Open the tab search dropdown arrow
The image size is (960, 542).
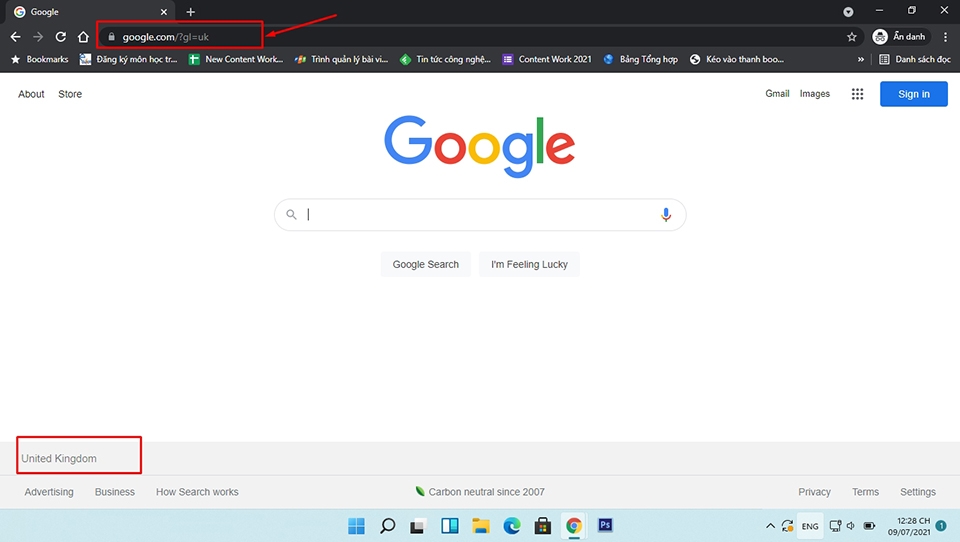[848, 12]
